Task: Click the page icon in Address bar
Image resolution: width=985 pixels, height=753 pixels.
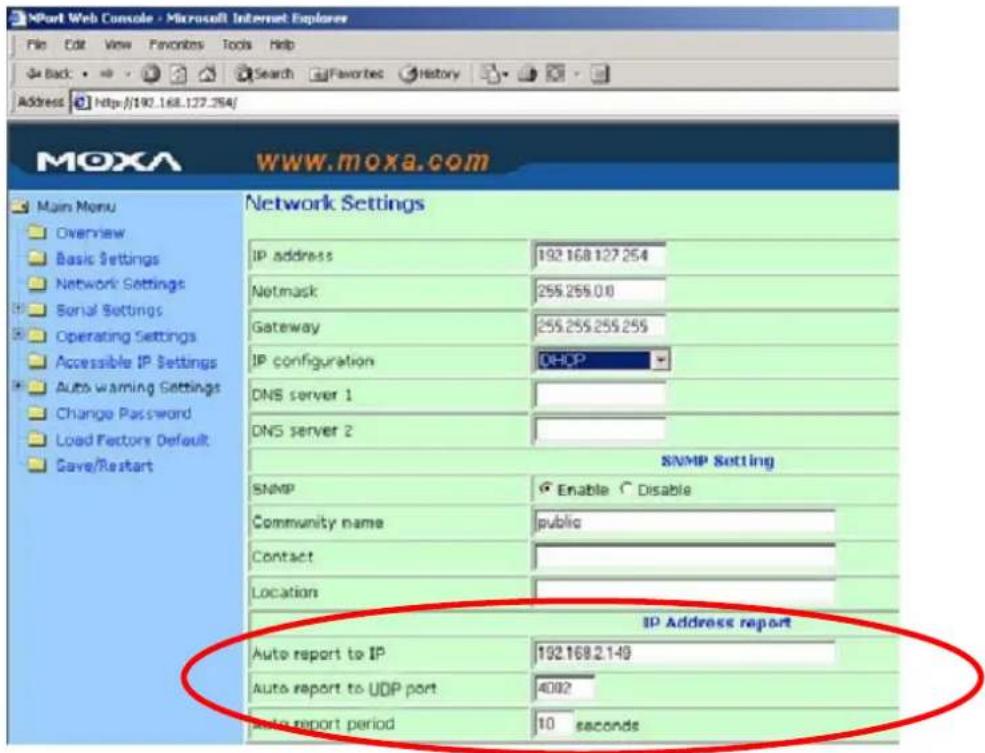Action: 82,102
